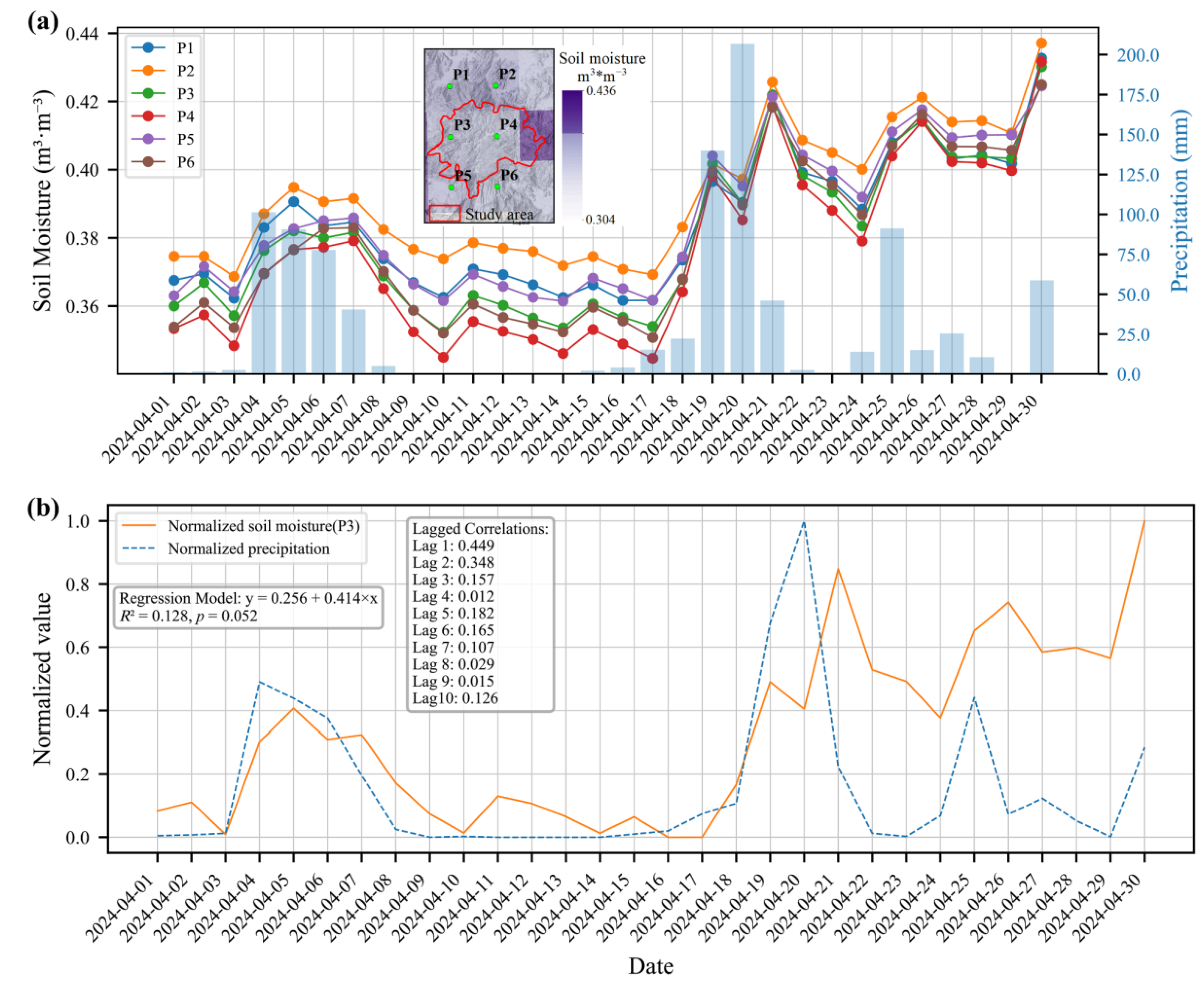Image resolution: width=1204 pixels, height=990 pixels.
Task: Click the highest orange P2 marker on 2024-04-30
Action: pos(1041,43)
